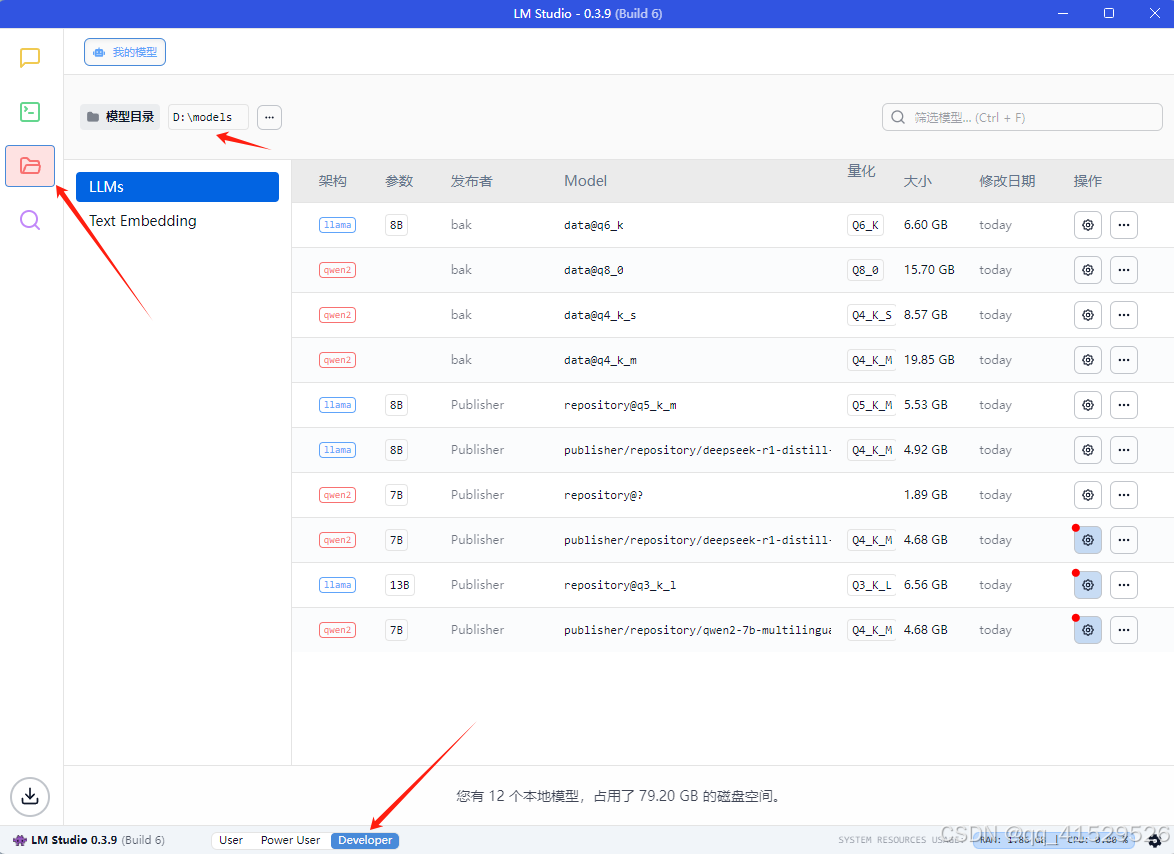
Task: Sort by 量化 column header
Action: pos(861,171)
